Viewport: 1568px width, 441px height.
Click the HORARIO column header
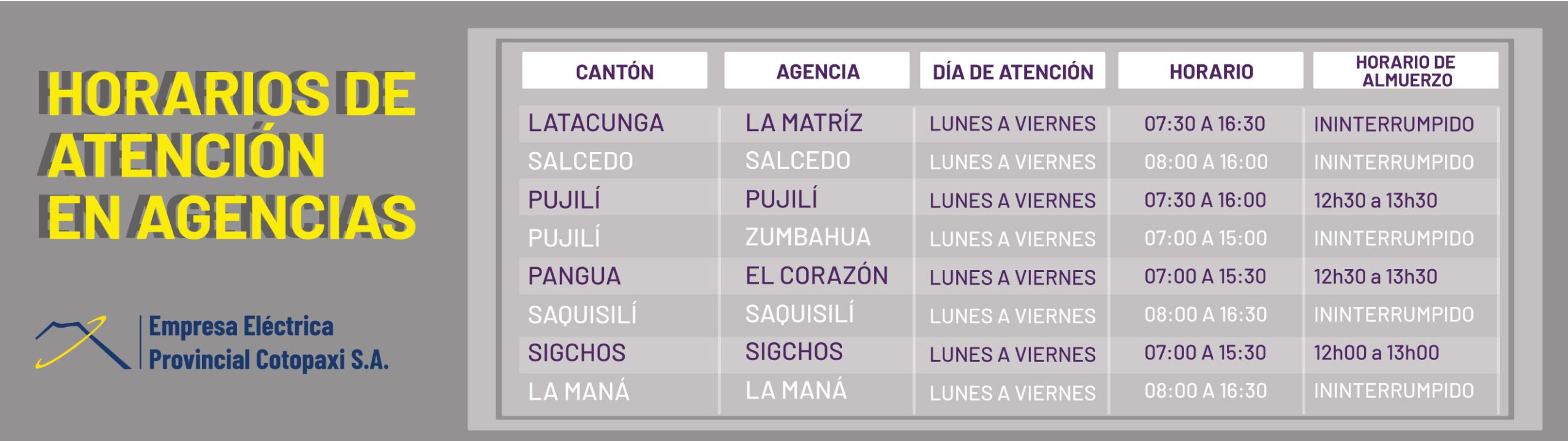pos(1210,70)
